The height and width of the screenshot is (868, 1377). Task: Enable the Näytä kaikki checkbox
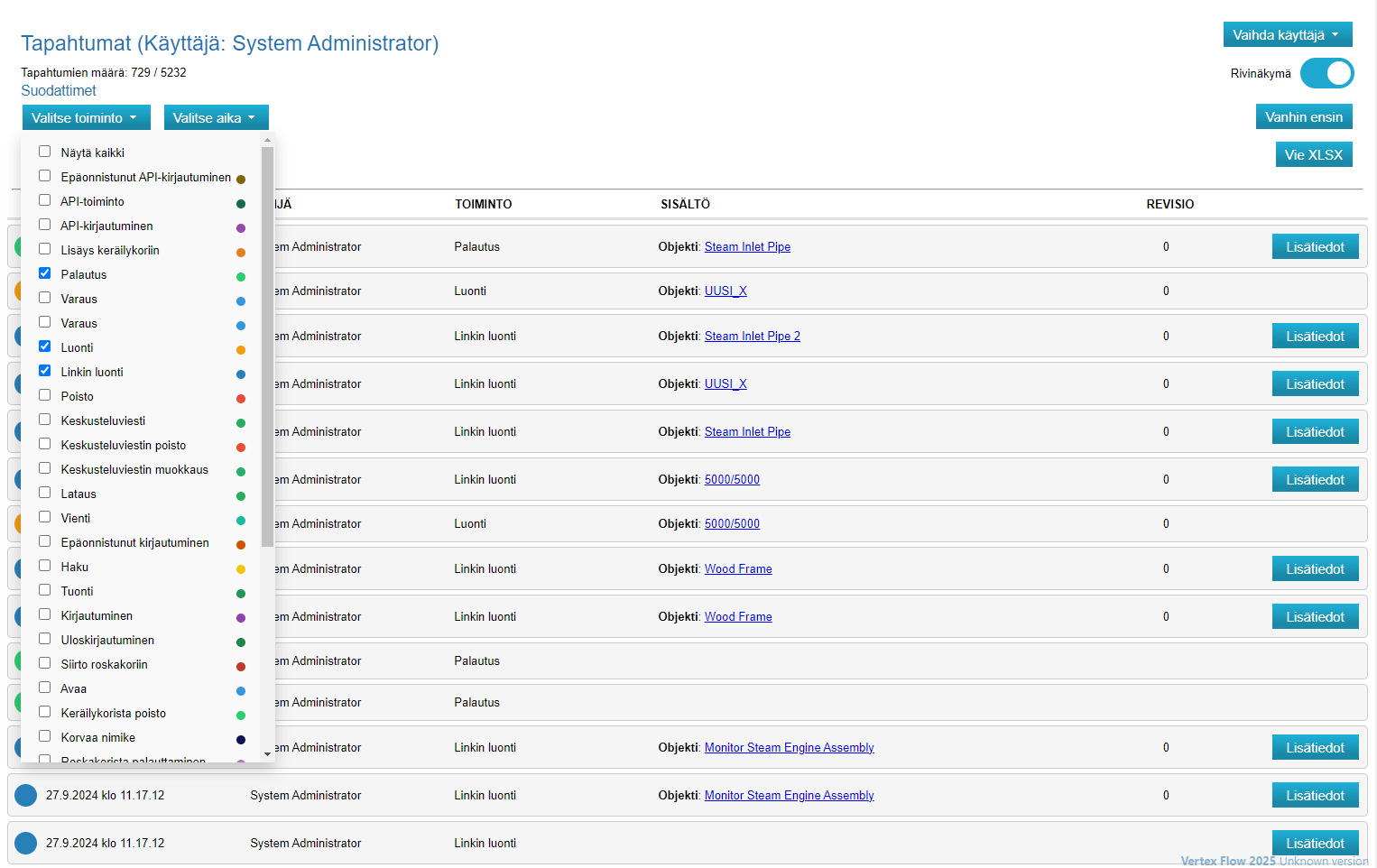44,152
